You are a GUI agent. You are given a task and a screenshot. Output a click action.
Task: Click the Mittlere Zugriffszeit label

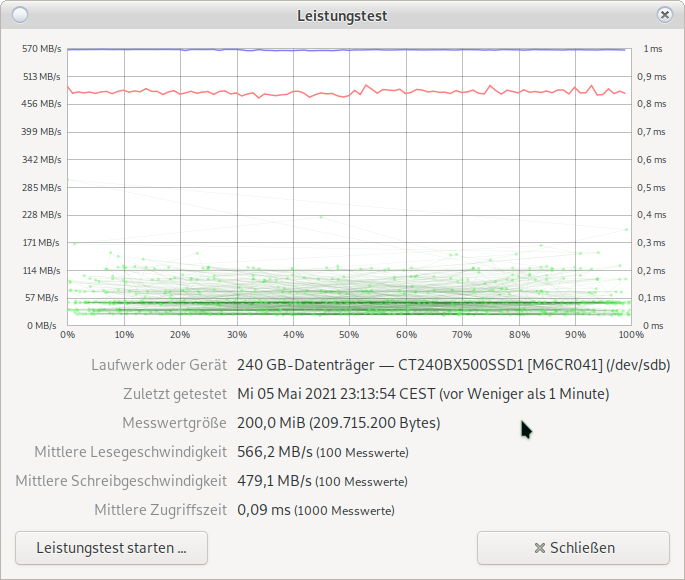[161, 510]
